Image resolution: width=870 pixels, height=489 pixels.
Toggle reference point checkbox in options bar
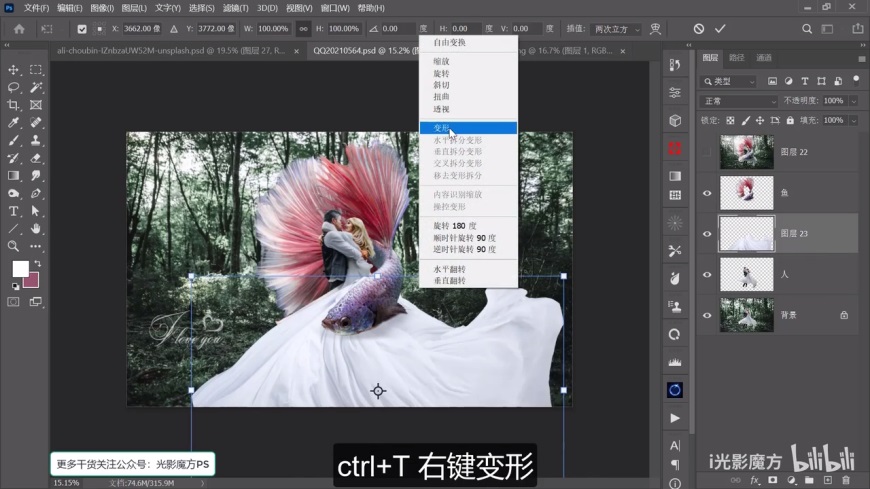click(82, 29)
